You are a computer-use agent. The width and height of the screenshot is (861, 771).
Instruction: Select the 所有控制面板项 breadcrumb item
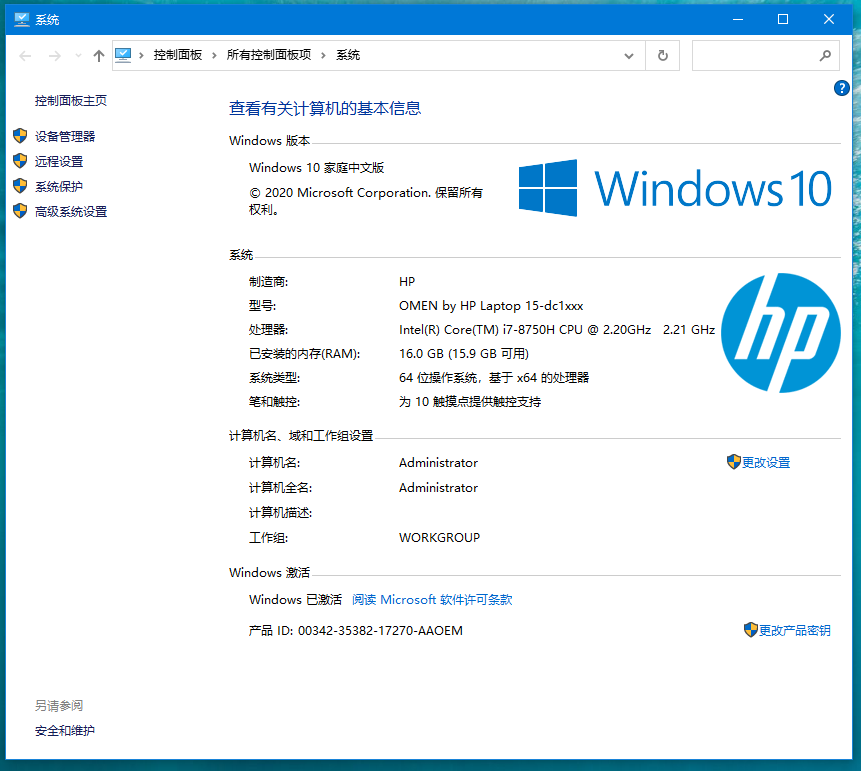tap(269, 56)
